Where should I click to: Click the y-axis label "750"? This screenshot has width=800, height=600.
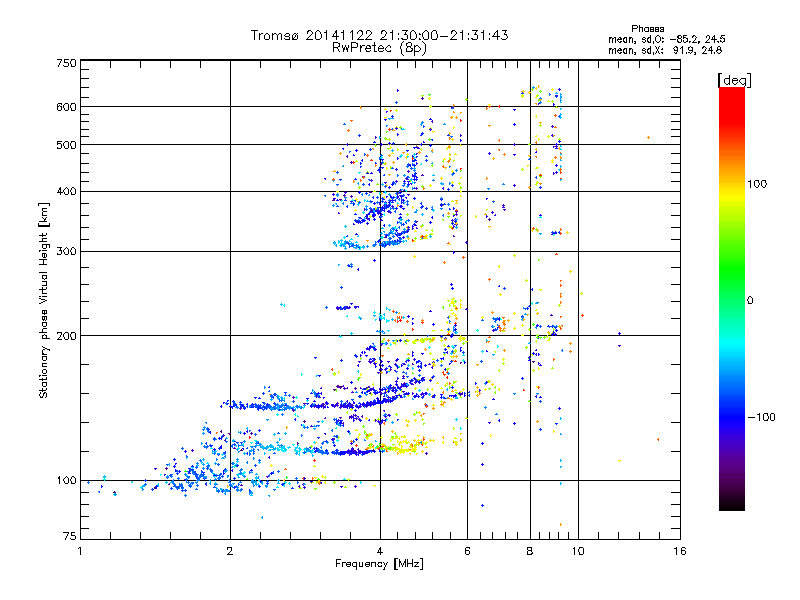[x=66, y=63]
